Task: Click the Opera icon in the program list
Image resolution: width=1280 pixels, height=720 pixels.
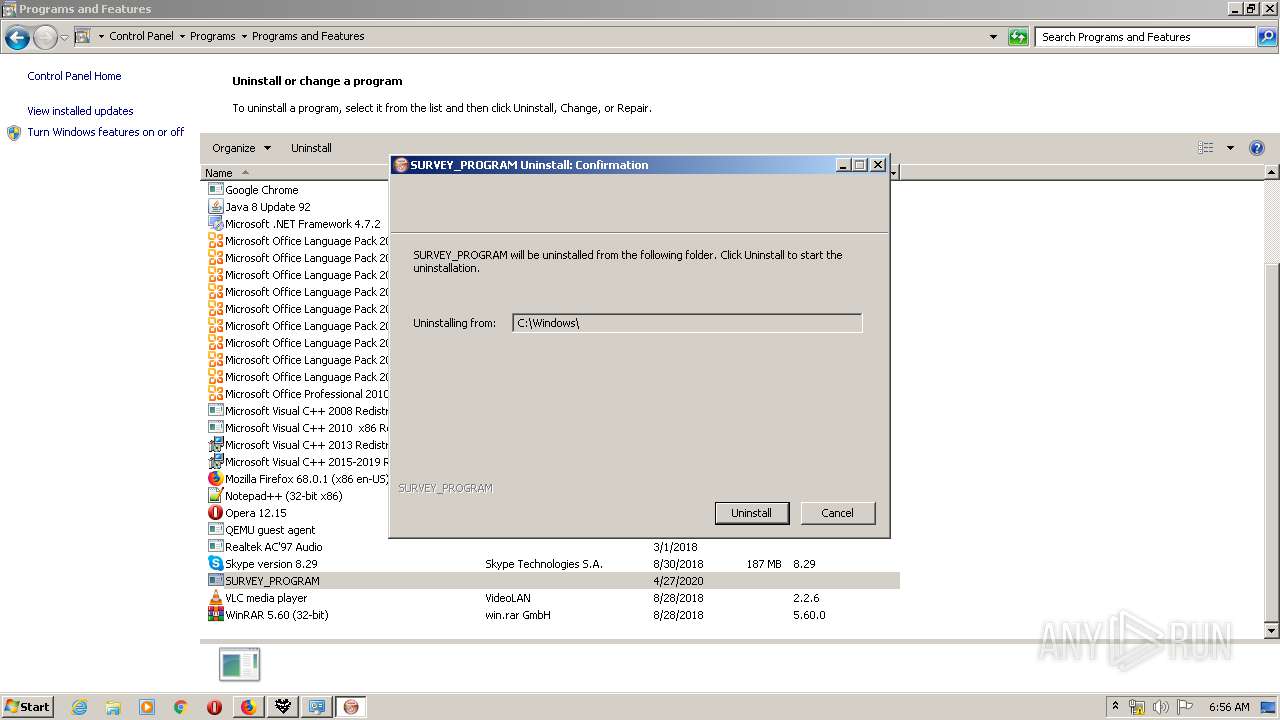Action: point(215,513)
